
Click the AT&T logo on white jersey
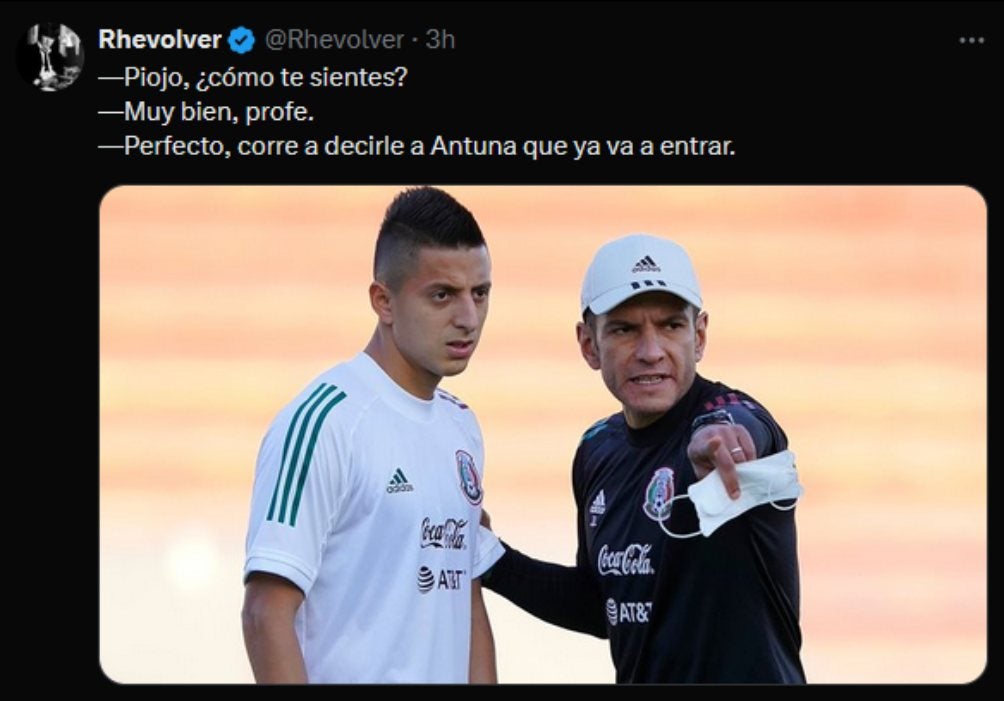point(441,579)
